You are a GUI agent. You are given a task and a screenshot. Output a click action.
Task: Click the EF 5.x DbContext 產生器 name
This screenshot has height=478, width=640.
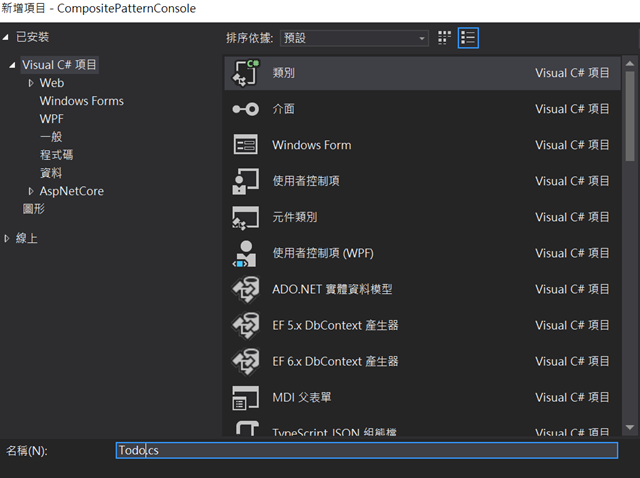(x=335, y=325)
